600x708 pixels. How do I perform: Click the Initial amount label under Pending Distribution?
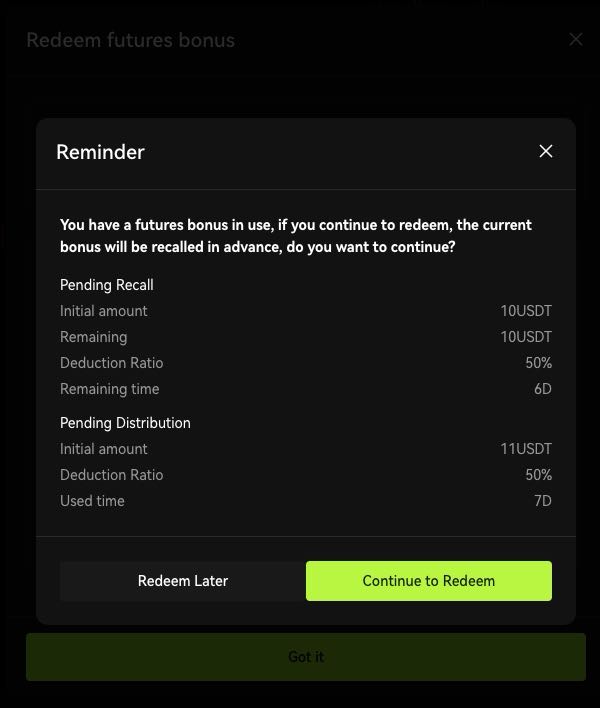click(x=104, y=449)
